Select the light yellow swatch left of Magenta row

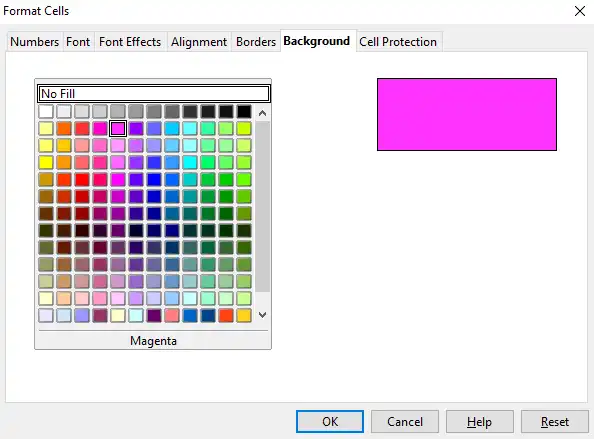point(46,129)
